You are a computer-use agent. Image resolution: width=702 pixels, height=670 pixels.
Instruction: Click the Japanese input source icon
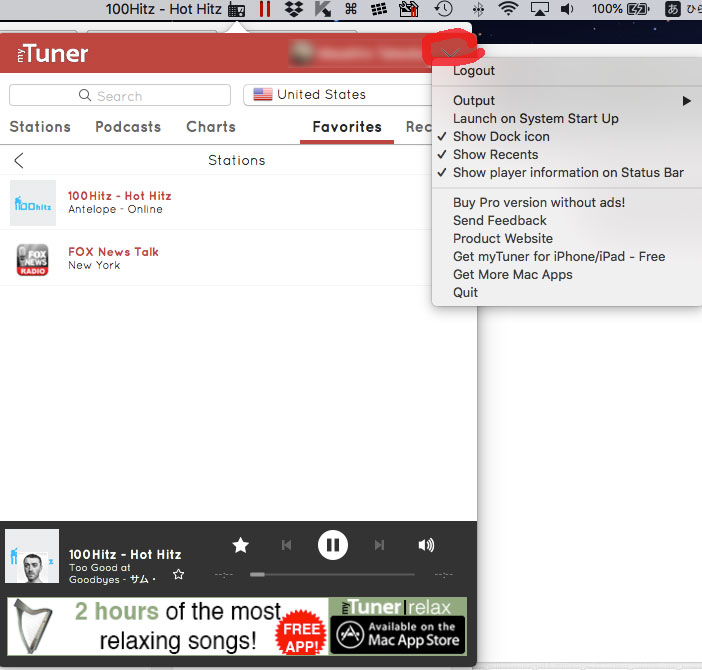[672, 9]
